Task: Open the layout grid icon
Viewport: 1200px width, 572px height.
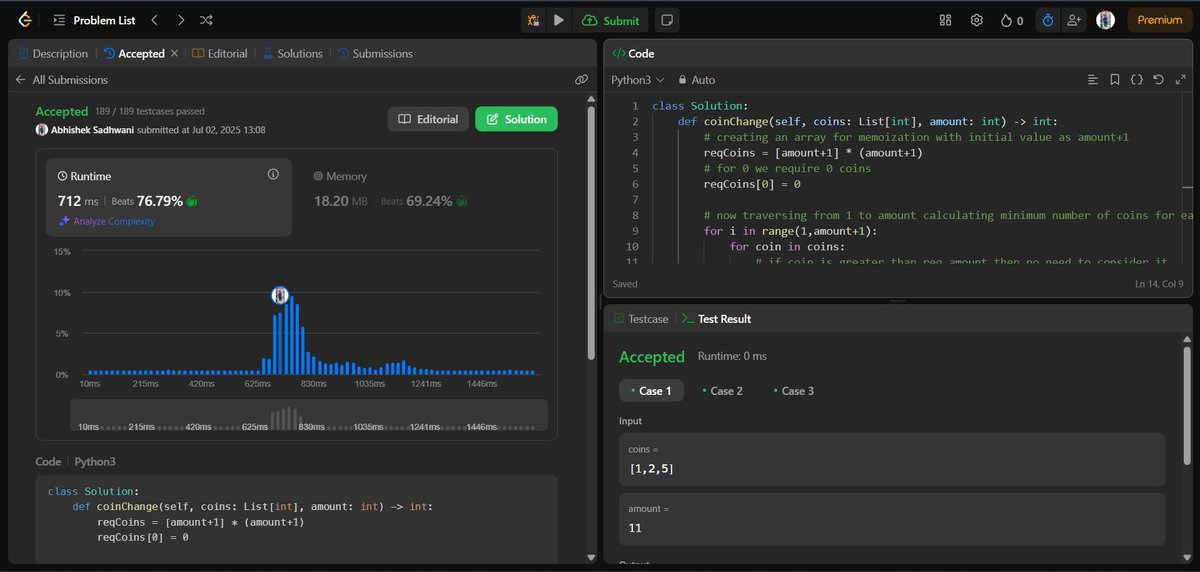Action: click(x=946, y=20)
